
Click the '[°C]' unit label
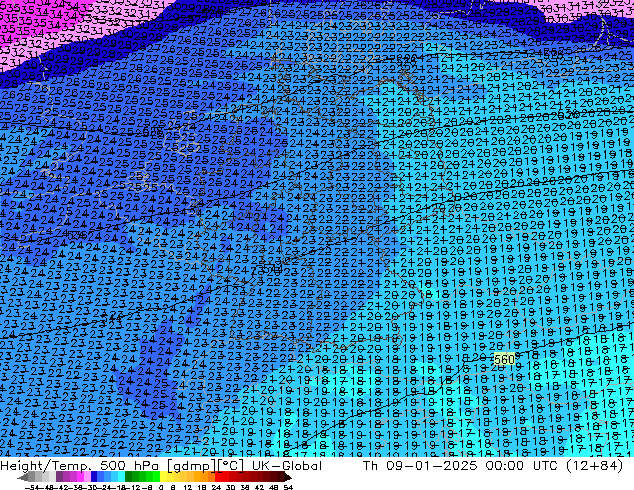tap(231, 466)
